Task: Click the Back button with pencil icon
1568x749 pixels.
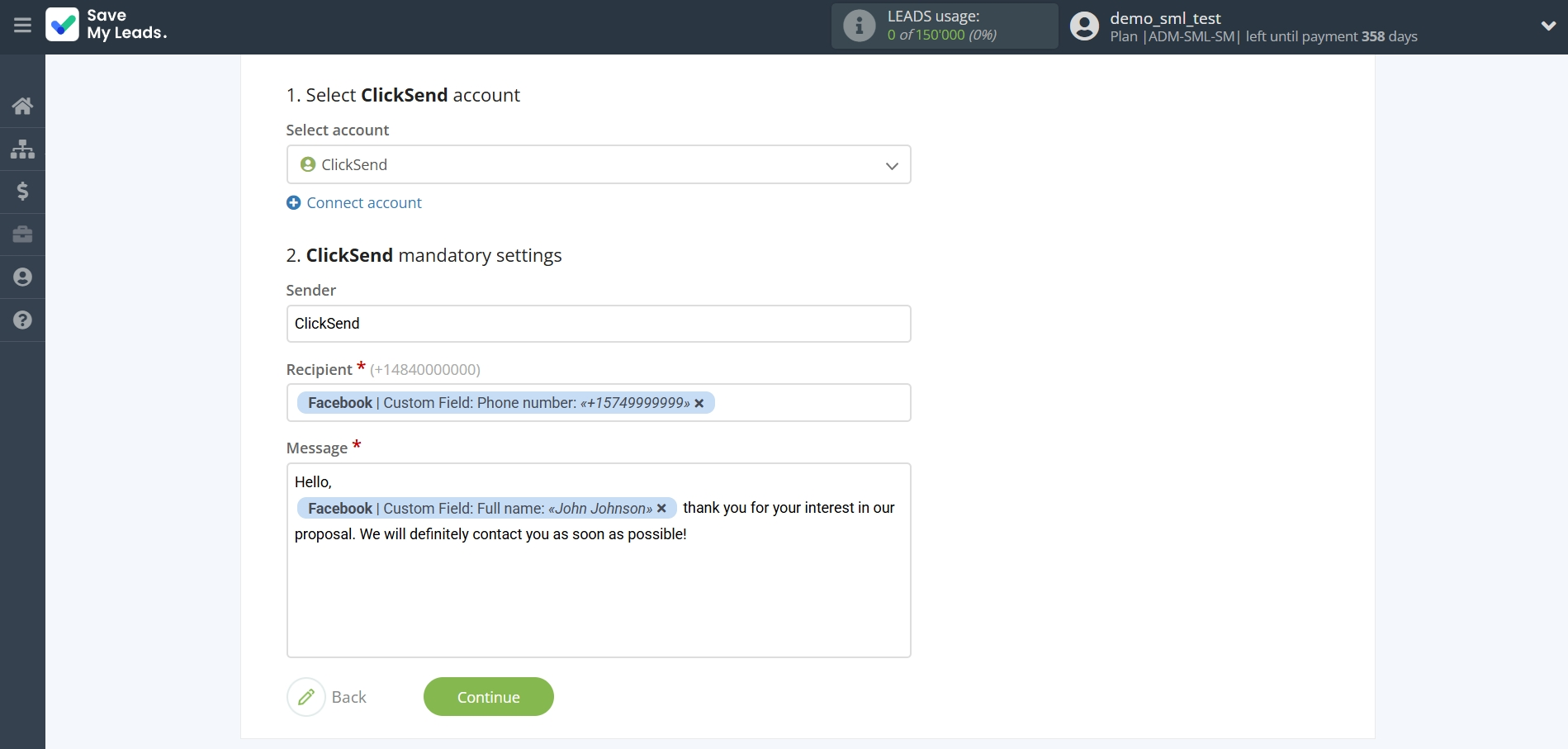Action: click(x=328, y=697)
